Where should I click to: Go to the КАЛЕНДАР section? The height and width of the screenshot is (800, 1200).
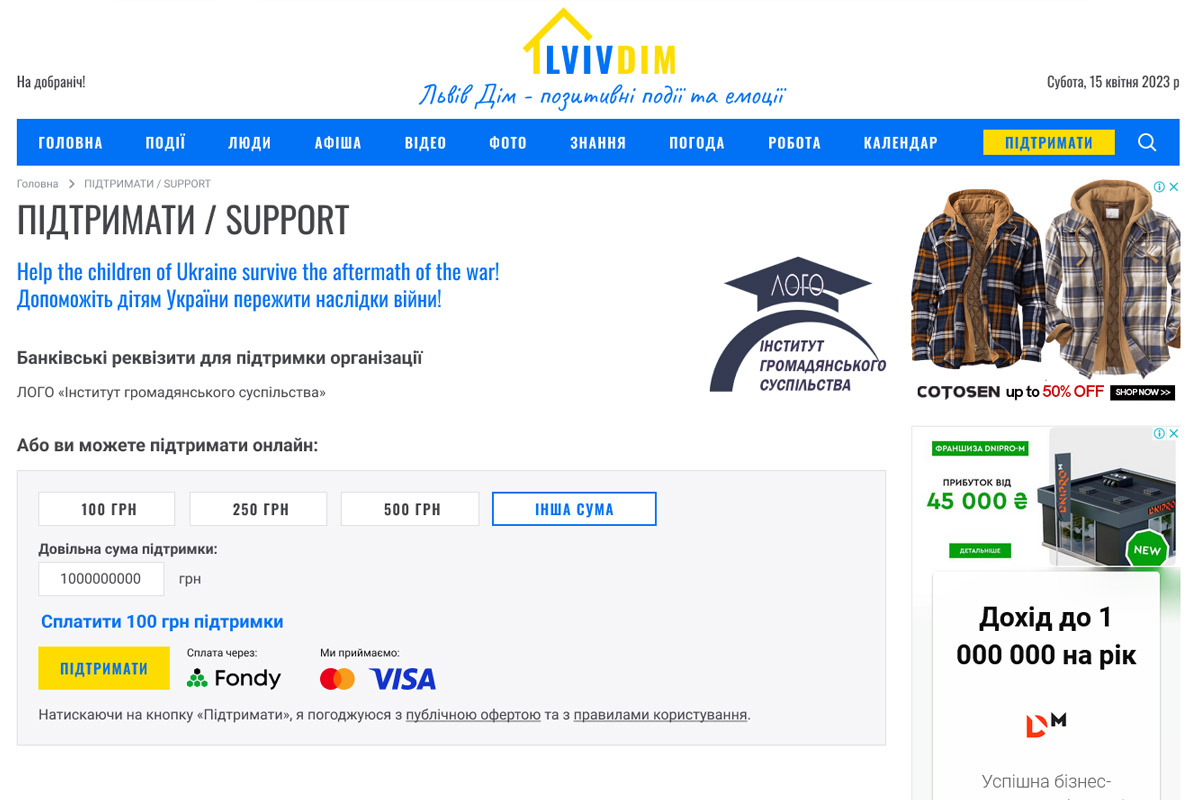[x=901, y=142]
